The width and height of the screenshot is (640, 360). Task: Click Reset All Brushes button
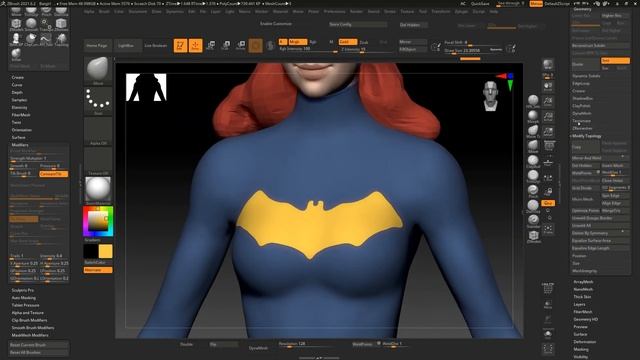(39, 352)
